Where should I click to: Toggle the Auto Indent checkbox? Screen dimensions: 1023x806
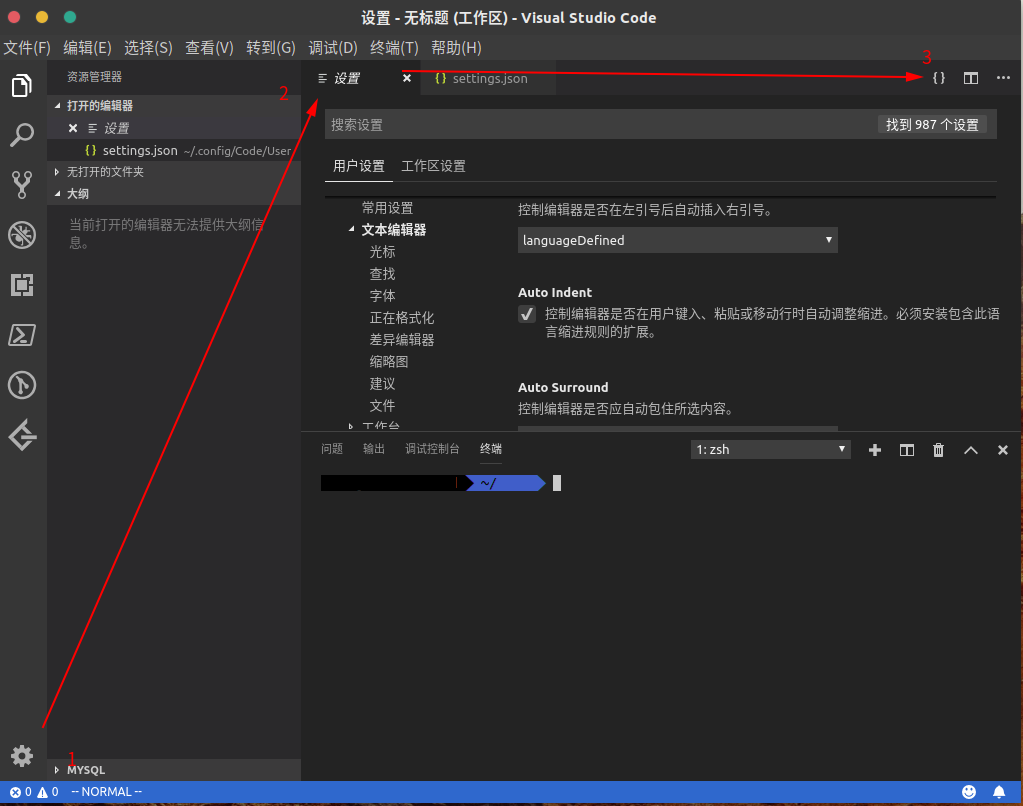527,314
